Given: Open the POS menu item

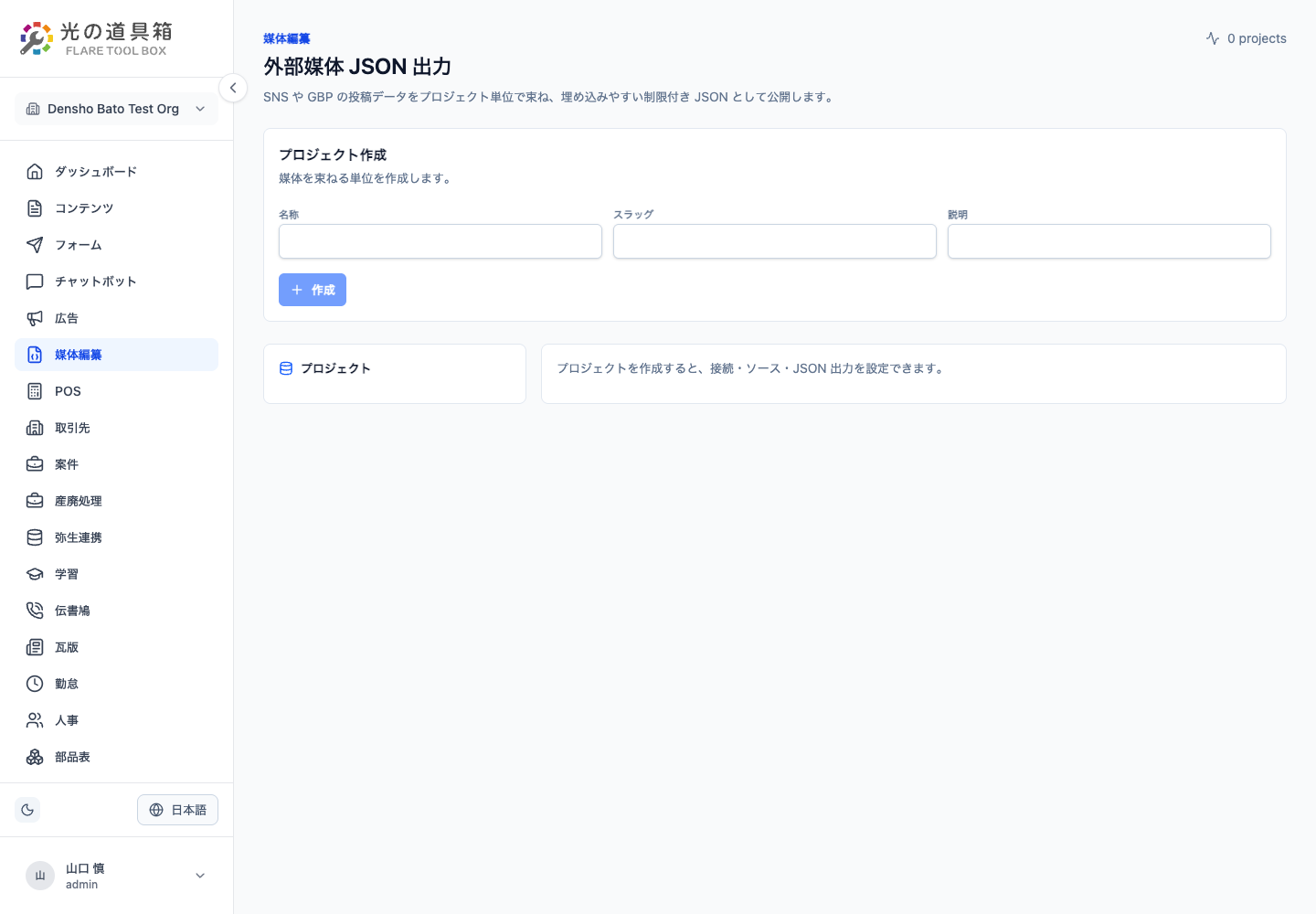Looking at the screenshot, I should pyautogui.click(x=116, y=391).
